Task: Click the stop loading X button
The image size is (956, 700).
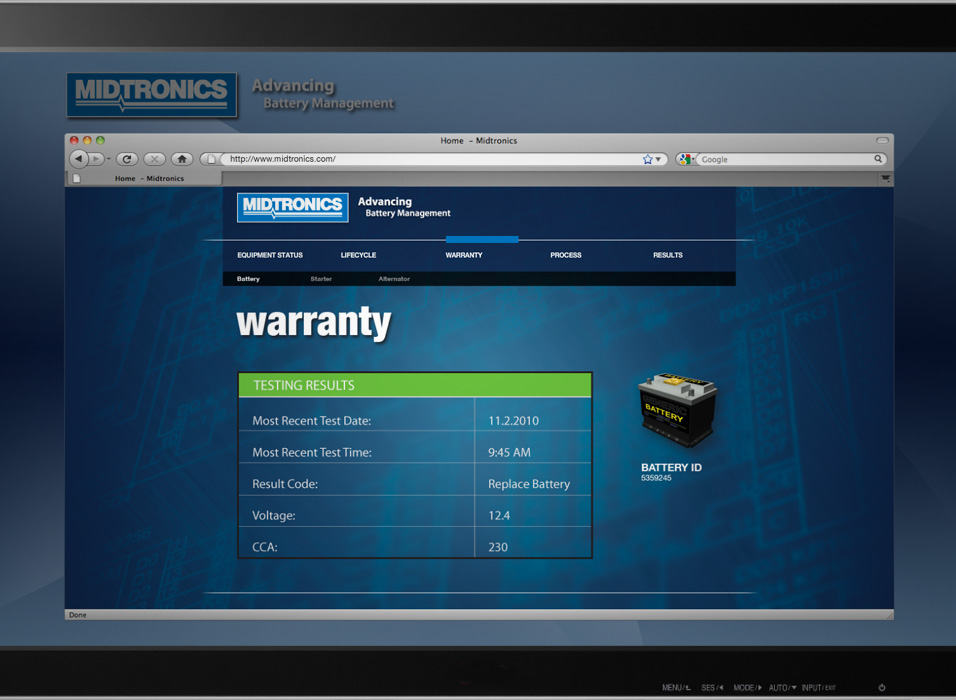Action: point(154,159)
